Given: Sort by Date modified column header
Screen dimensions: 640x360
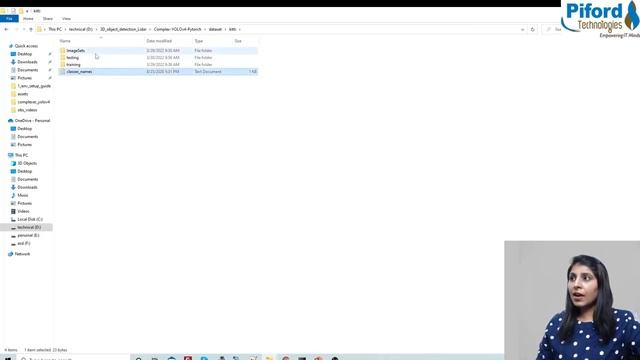Looking at the screenshot, I should [159, 41].
